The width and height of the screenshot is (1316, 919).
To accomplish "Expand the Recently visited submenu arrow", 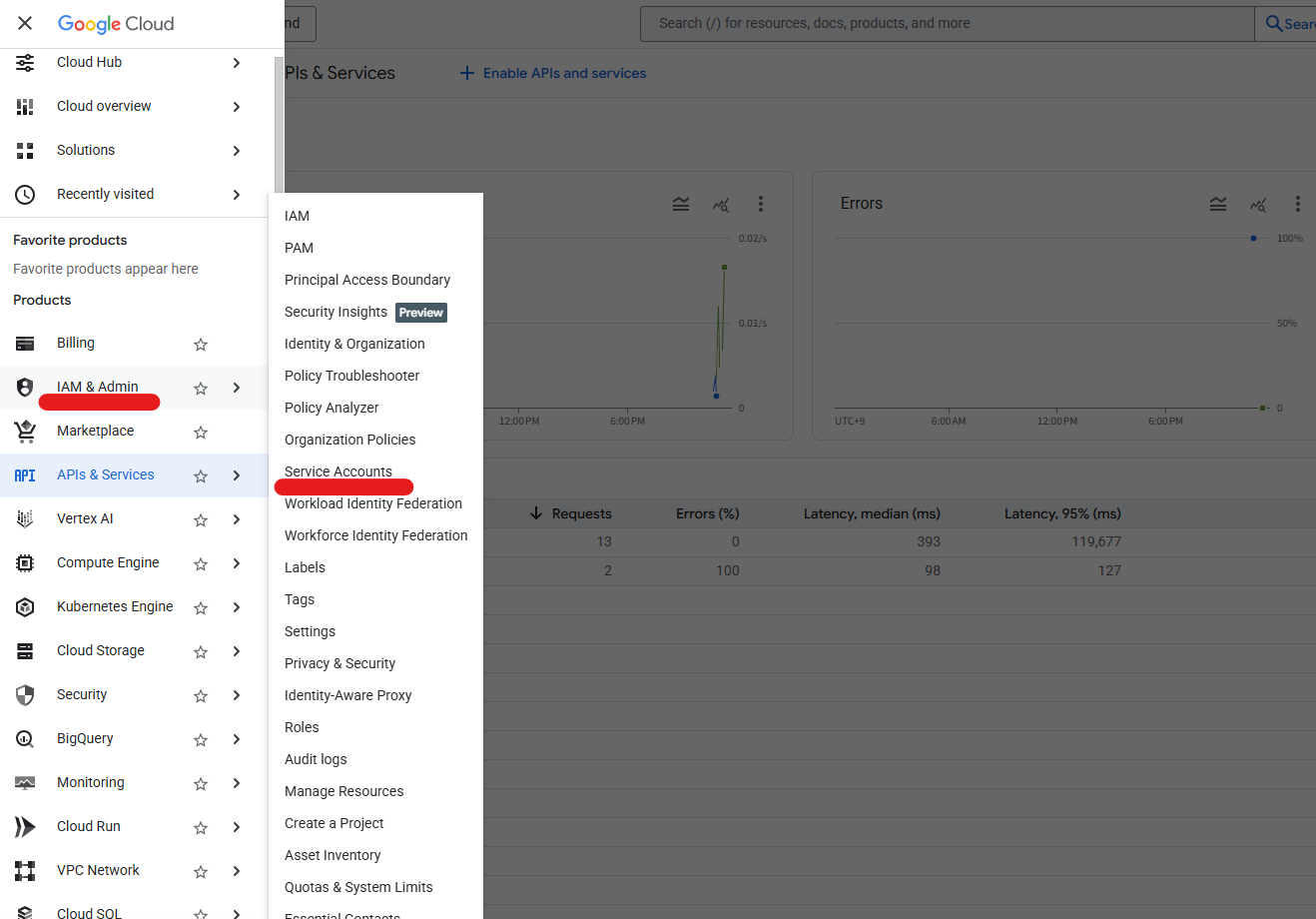I will click(x=237, y=195).
